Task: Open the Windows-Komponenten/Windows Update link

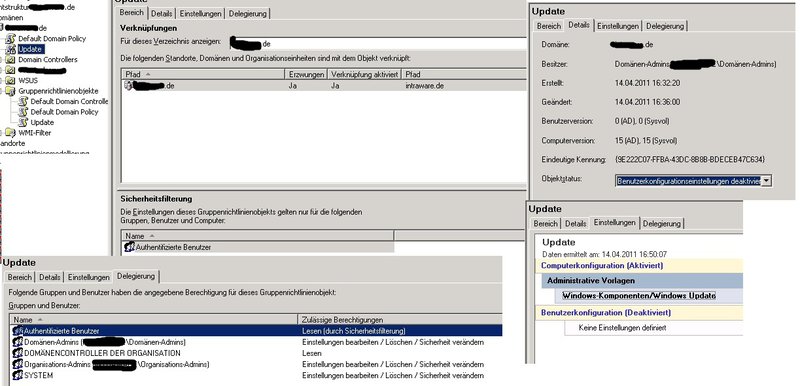Action: [x=639, y=296]
